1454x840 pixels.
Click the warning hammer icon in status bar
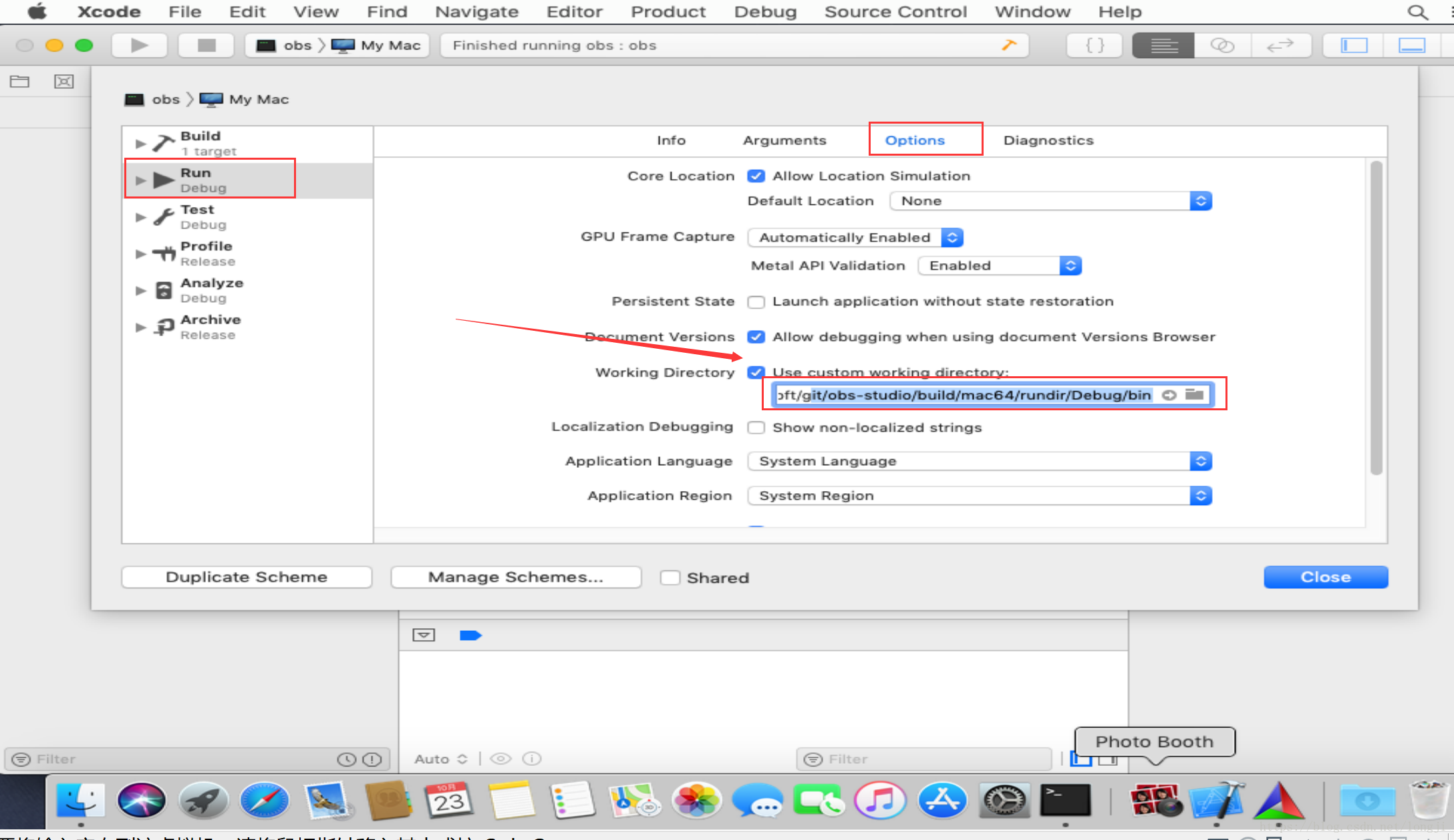(x=1008, y=45)
